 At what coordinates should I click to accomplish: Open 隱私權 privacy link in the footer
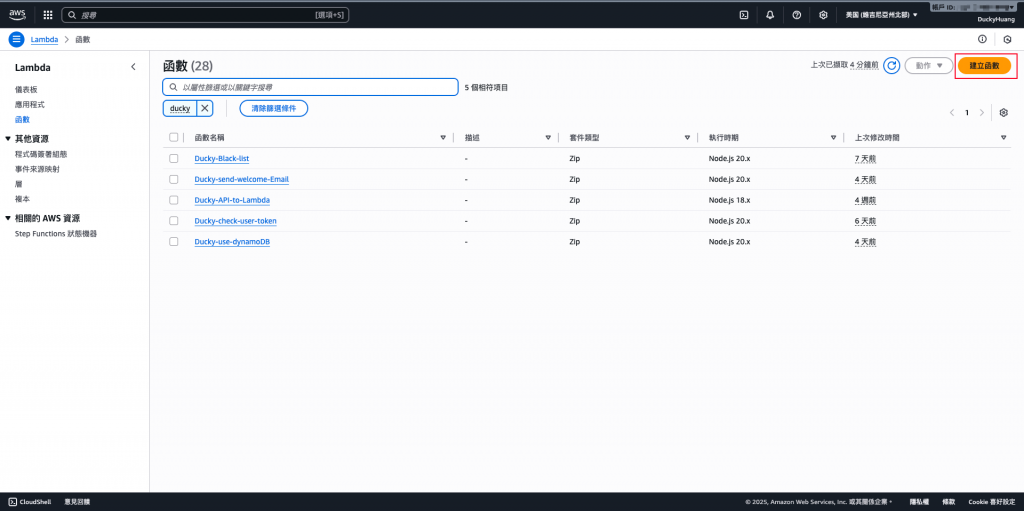coord(920,502)
